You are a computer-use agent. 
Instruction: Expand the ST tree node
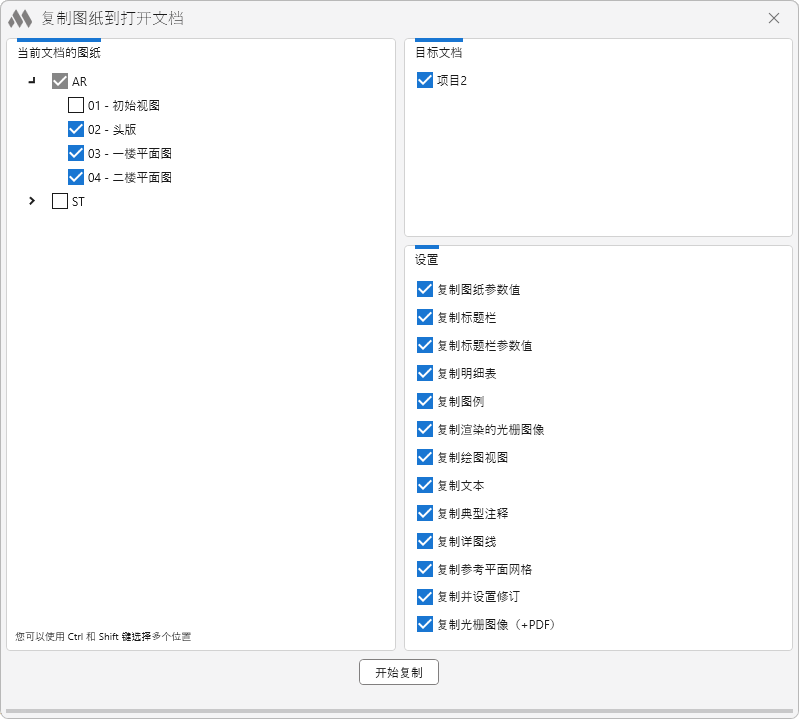click(32, 201)
